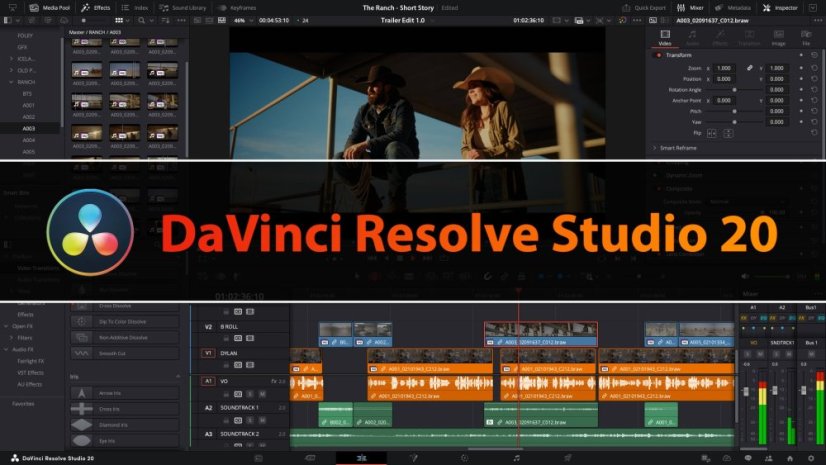Image resolution: width=826 pixels, height=465 pixels.
Task: Open the viewer options ellipsis menu
Action: point(637,20)
